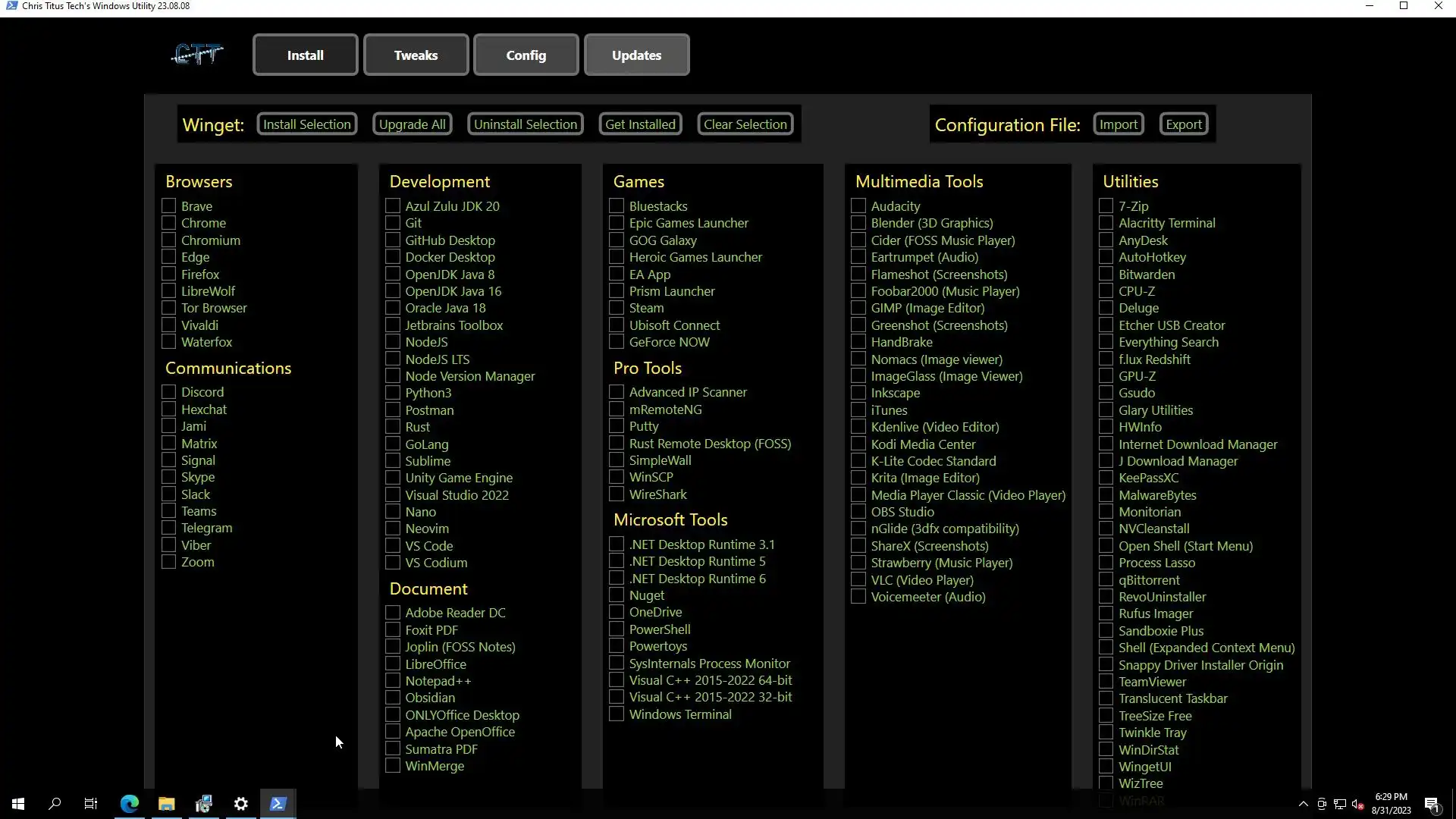Click the CTT logo icon
Viewport: 1456px width, 819px height.
click(x=197, y=55)
